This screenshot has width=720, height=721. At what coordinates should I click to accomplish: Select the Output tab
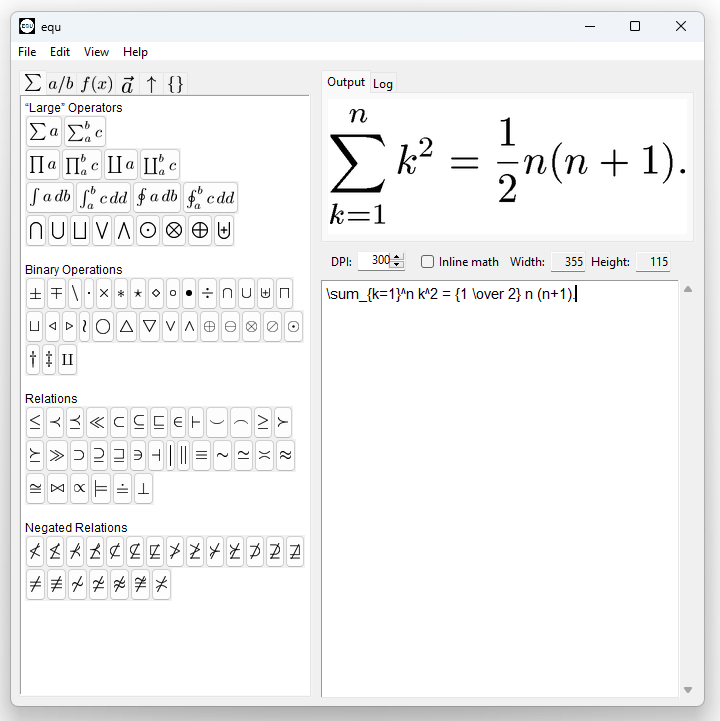pyautogui.click(x=346, y=82)
